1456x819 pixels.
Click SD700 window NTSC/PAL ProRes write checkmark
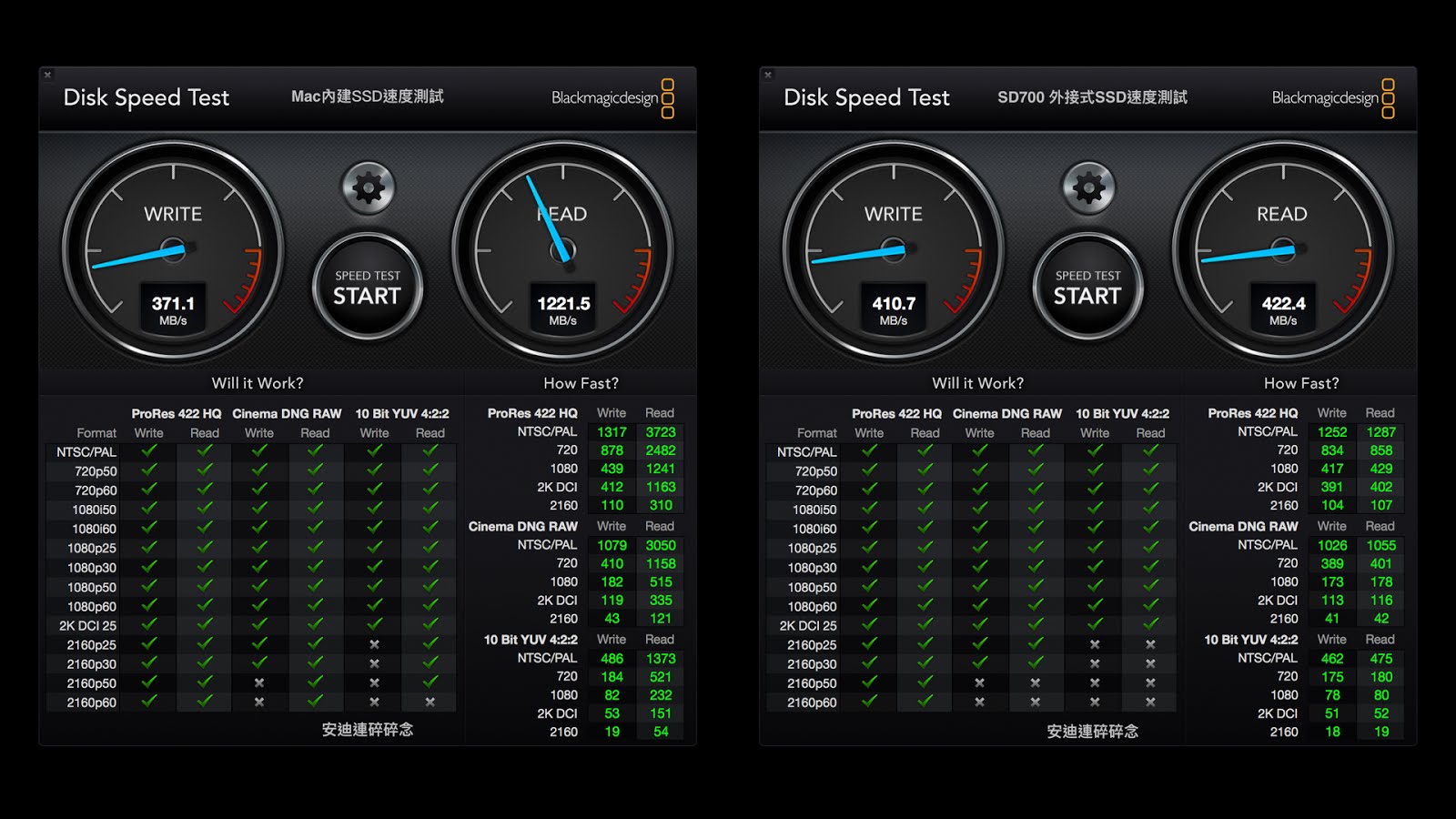click(x=869, y=450)
